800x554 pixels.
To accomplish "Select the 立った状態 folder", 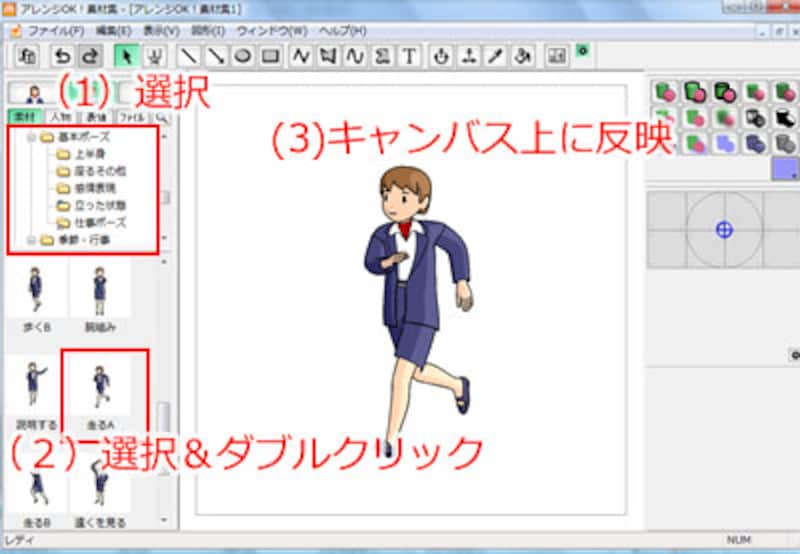I will tap(92, 206).
